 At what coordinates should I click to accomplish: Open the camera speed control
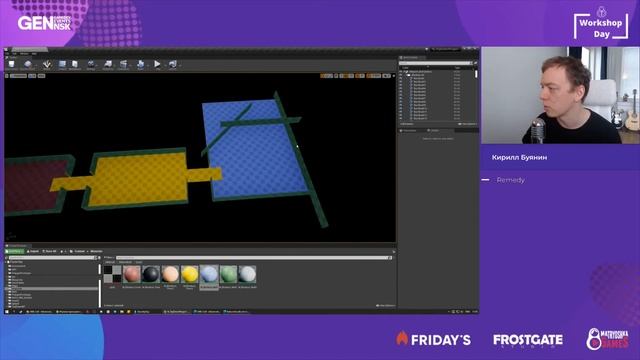[387, 76]
